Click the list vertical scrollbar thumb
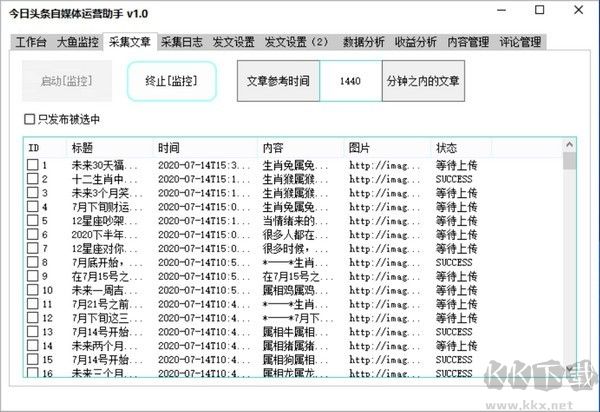The image size is (600, 412). tap(569, 161)
